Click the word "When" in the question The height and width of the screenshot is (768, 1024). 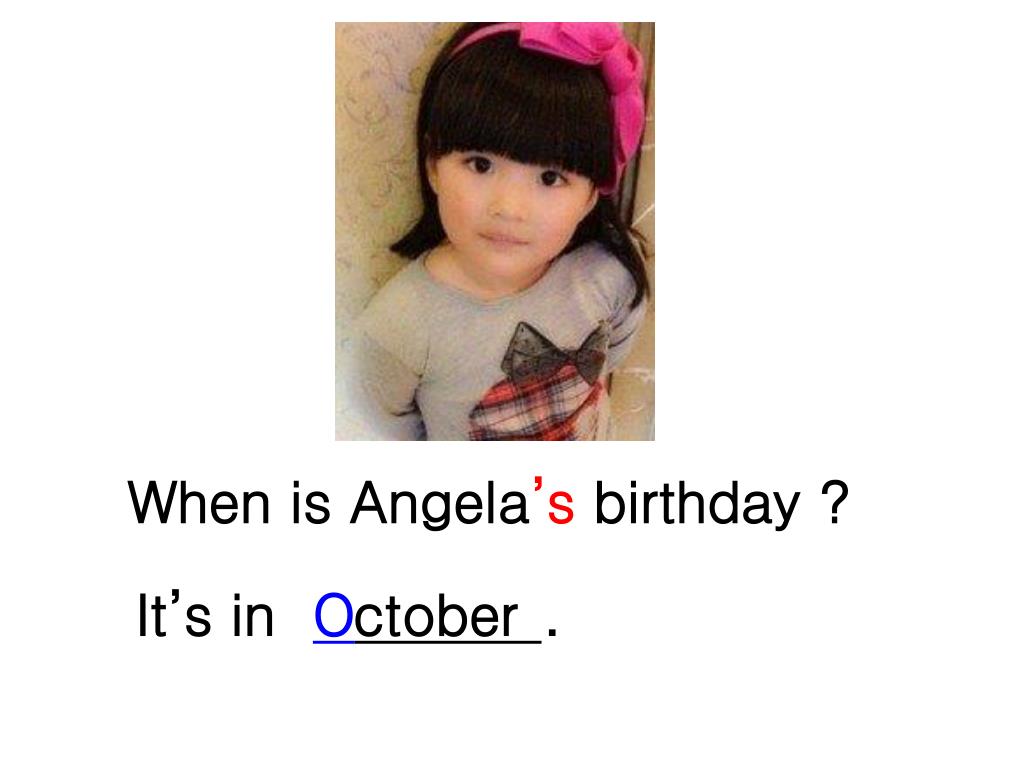(x=199, y=503)
